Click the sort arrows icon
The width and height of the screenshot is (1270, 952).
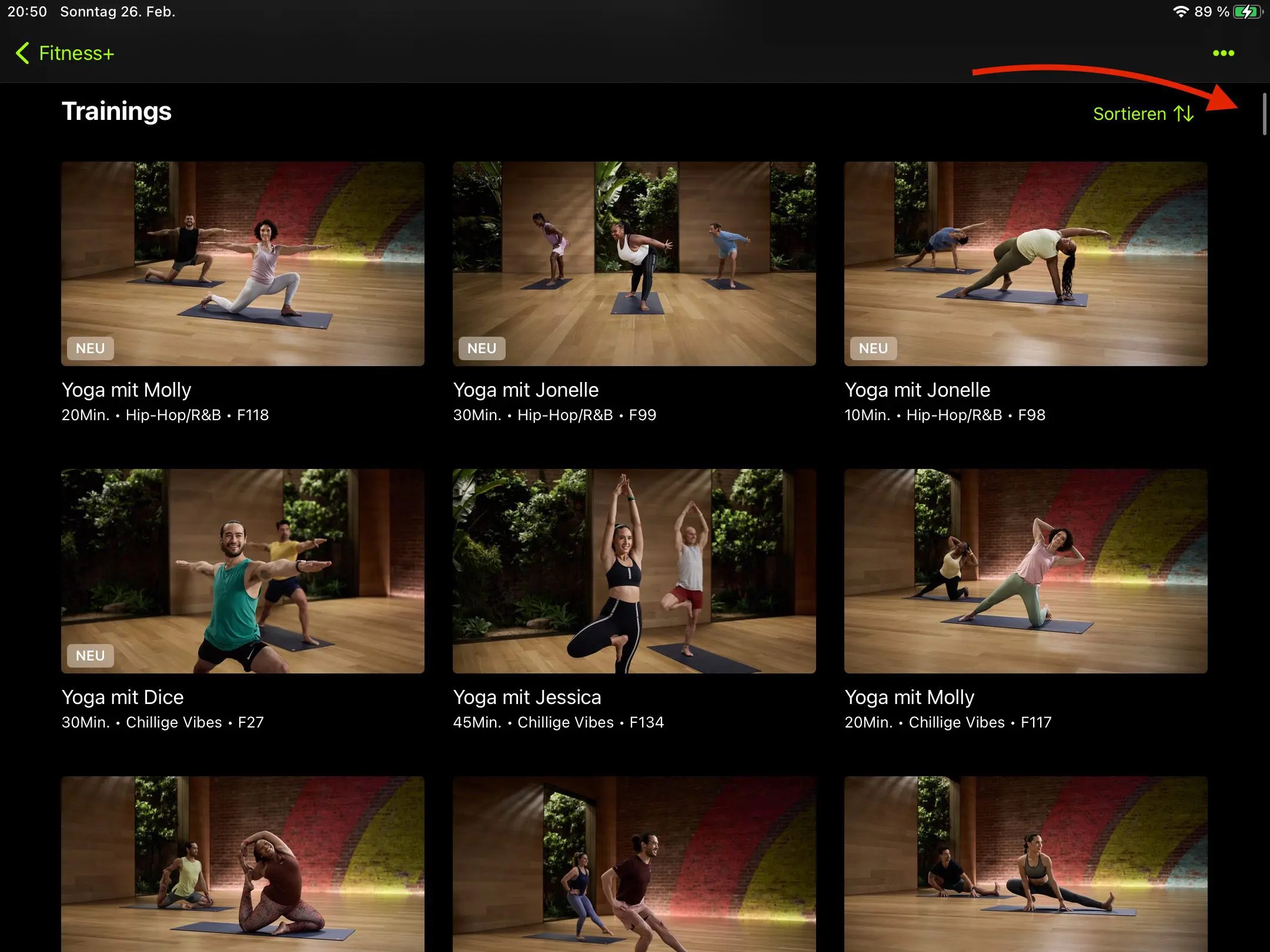[x=1184, y=113]
